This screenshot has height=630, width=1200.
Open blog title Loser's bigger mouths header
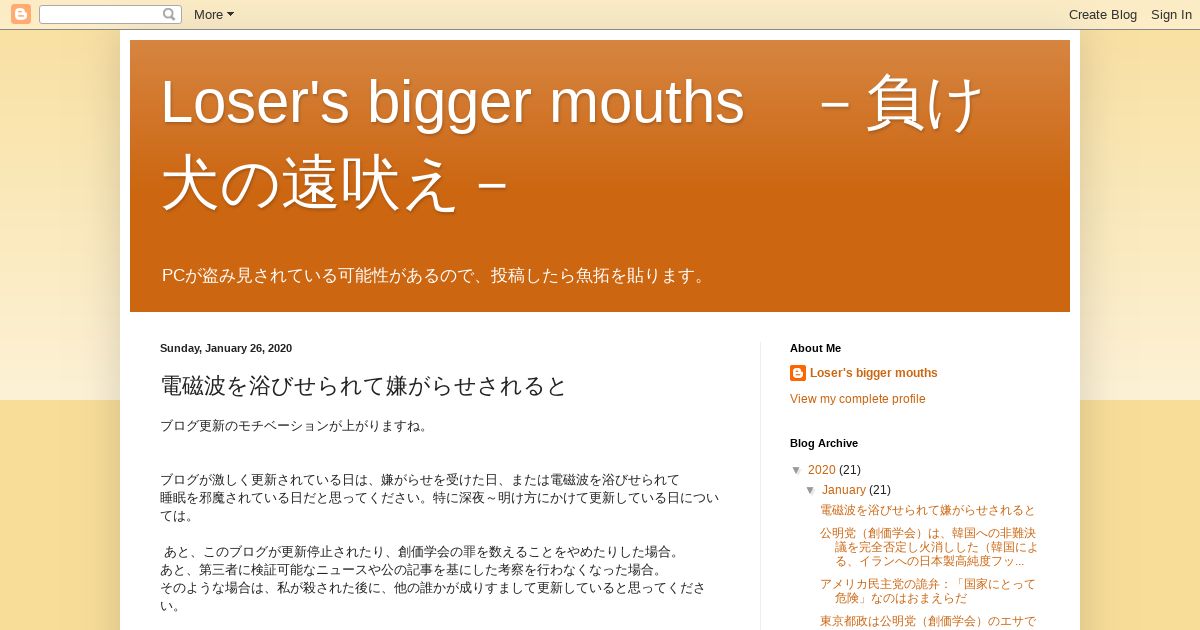tap(573, 142)
